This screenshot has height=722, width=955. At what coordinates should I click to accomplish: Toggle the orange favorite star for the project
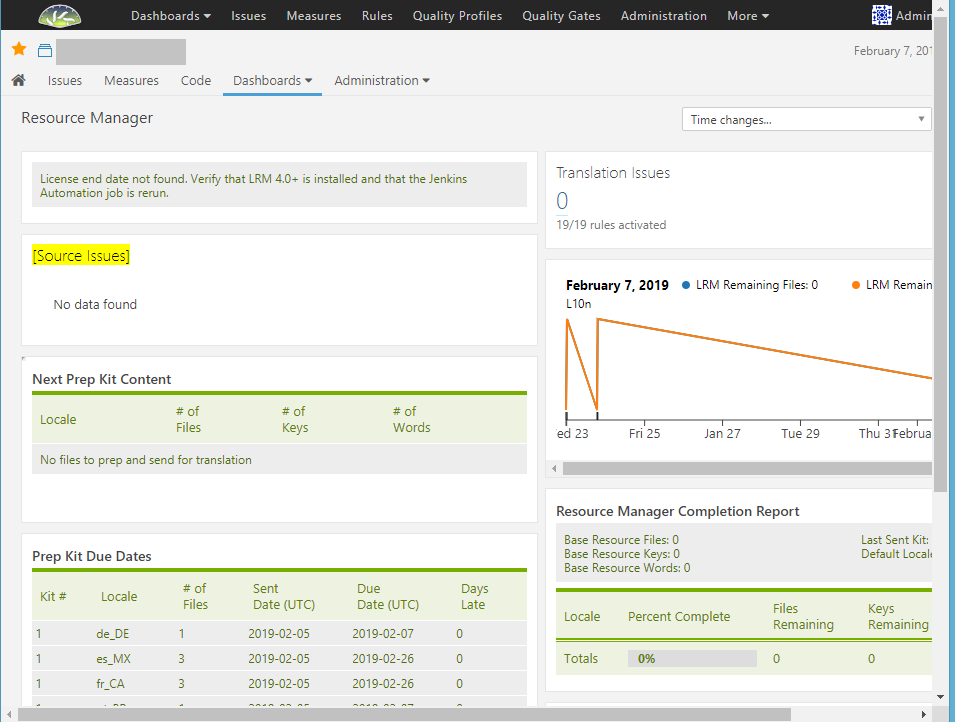click(19, 50)
